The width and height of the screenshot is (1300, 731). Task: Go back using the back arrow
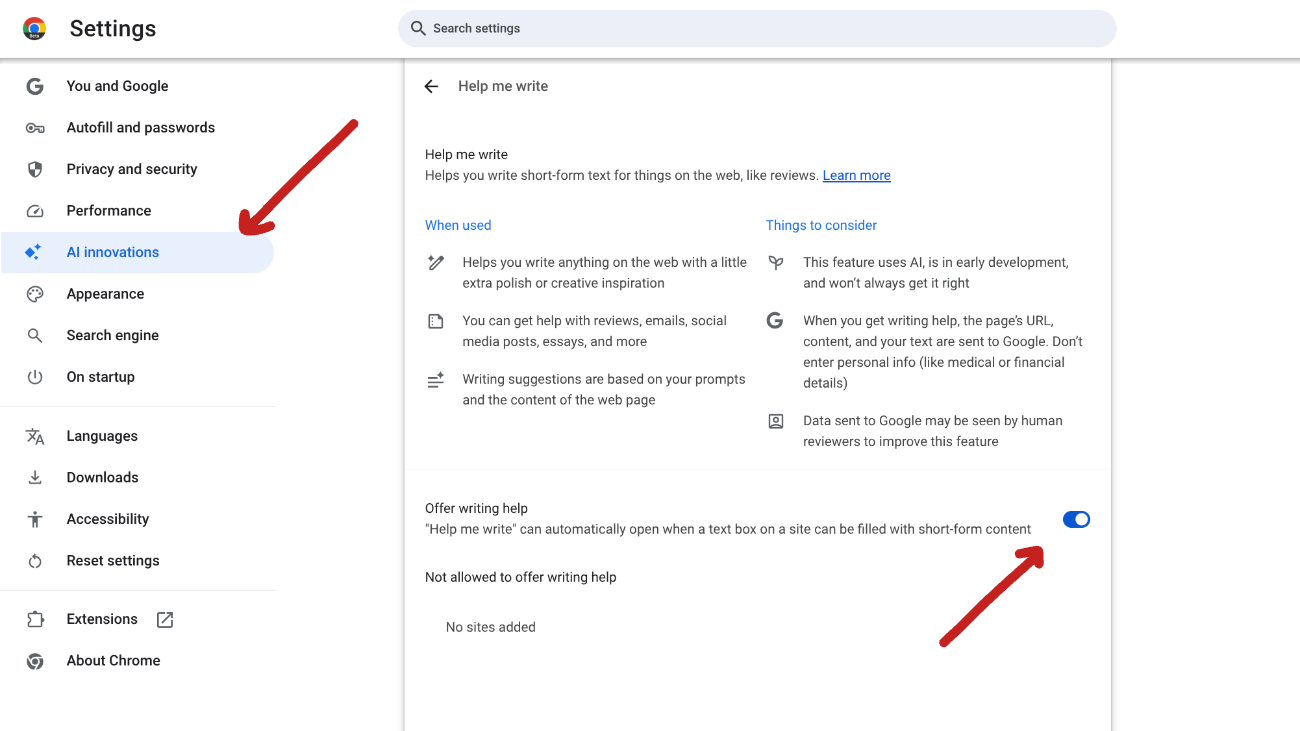point(431,86)
